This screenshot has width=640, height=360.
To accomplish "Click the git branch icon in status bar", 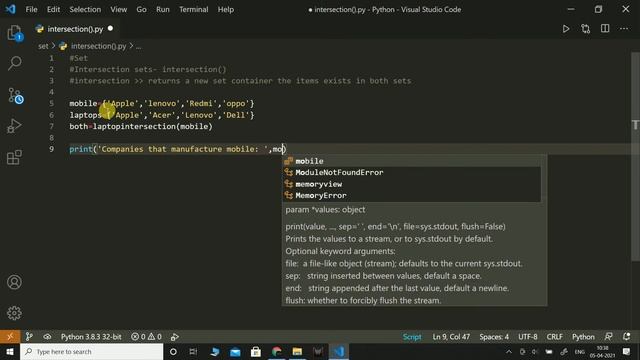I will (x=29, y=337).
